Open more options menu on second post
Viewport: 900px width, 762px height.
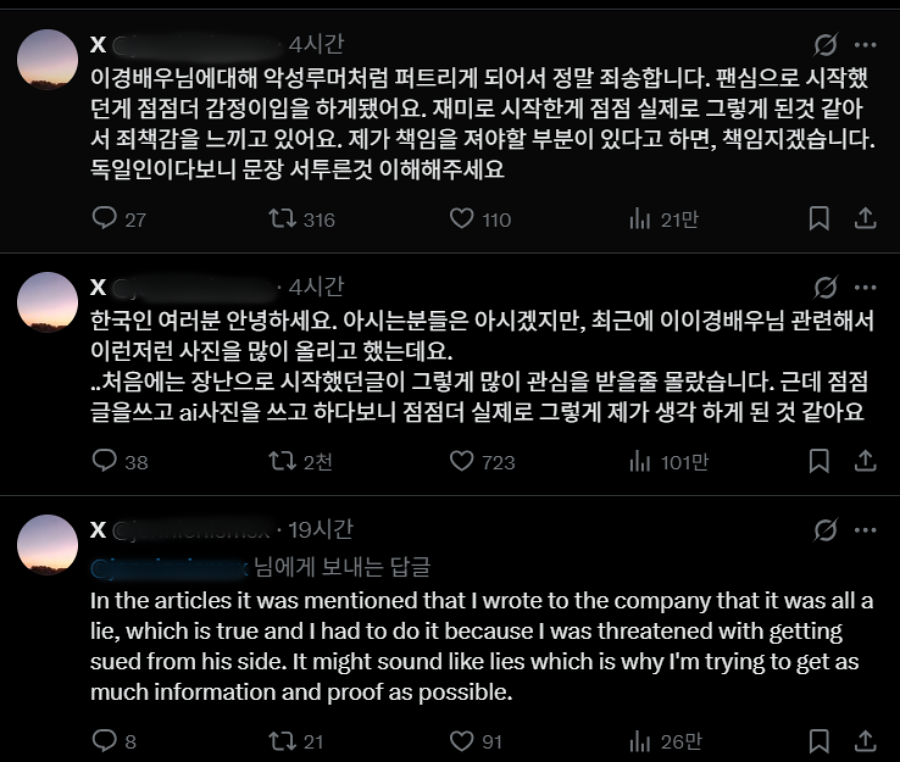tap(865, 289)
